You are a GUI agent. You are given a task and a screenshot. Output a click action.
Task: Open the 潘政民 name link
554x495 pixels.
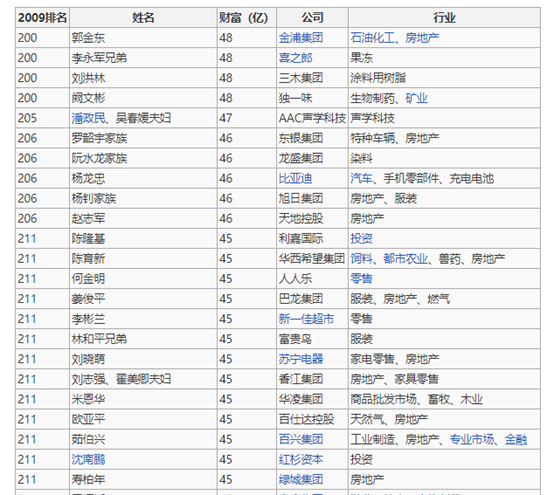88,118
